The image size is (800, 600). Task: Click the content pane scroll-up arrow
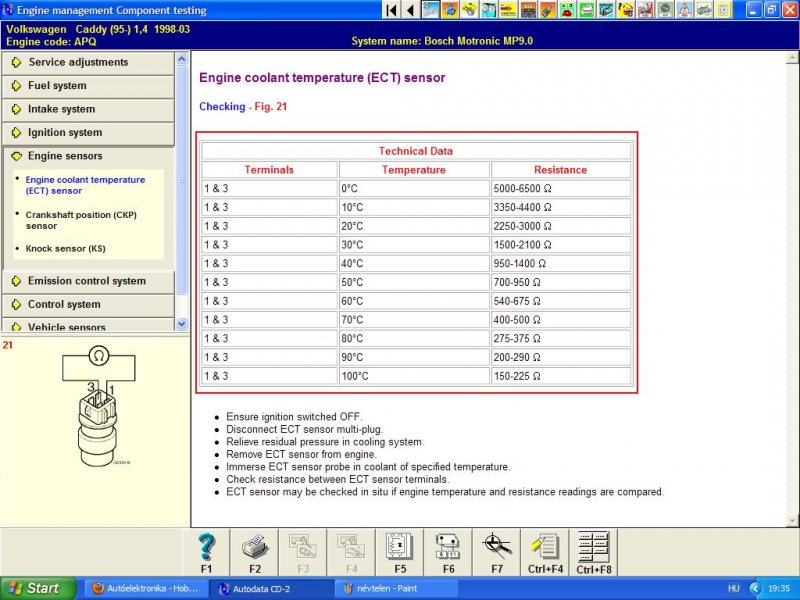point(793,58)
